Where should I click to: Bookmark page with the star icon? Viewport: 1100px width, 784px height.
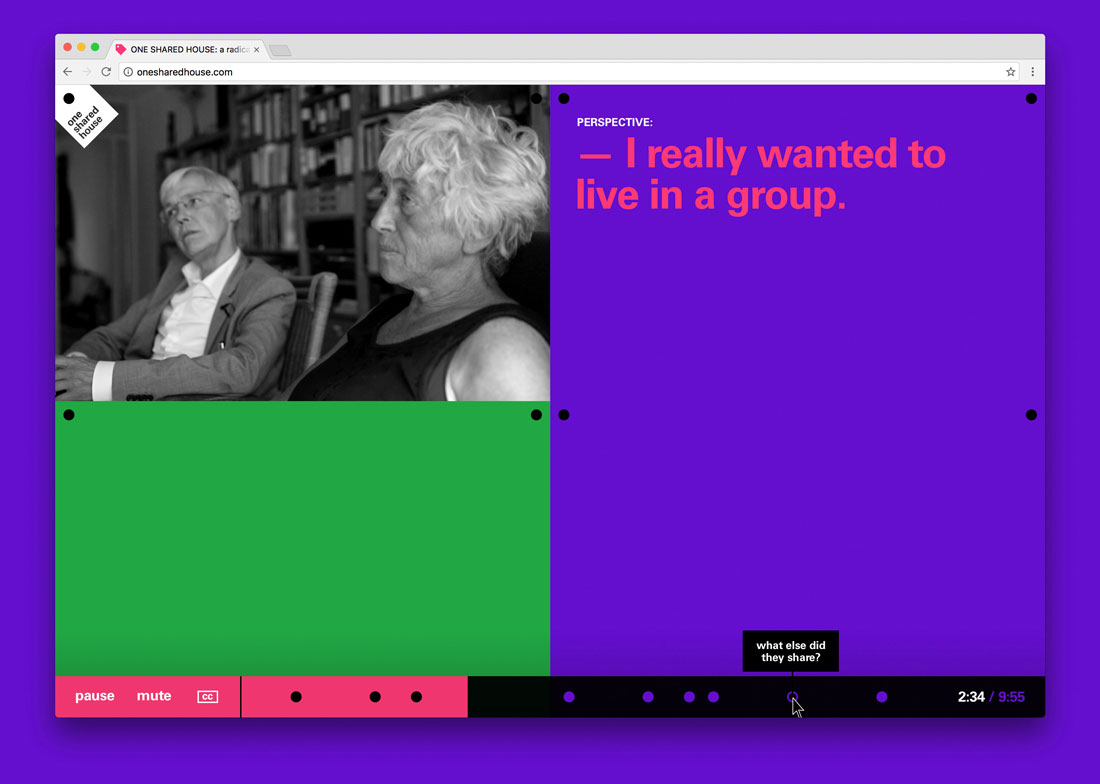point(1010,72)
